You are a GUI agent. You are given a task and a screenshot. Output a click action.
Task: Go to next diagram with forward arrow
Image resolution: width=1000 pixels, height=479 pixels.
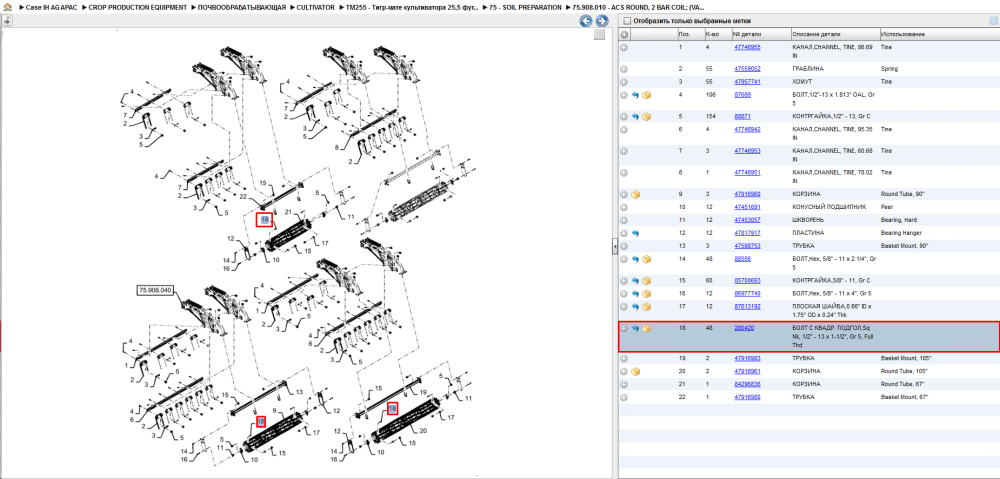[601, 21]
